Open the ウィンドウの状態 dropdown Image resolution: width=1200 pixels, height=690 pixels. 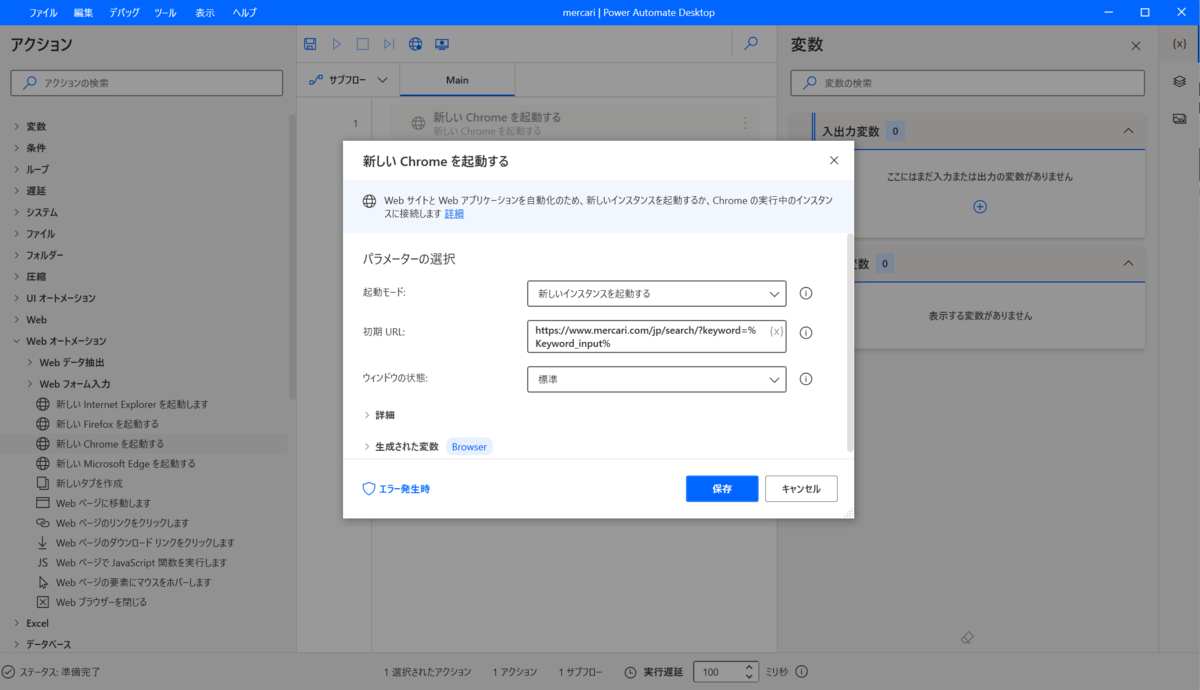(657, 380)
